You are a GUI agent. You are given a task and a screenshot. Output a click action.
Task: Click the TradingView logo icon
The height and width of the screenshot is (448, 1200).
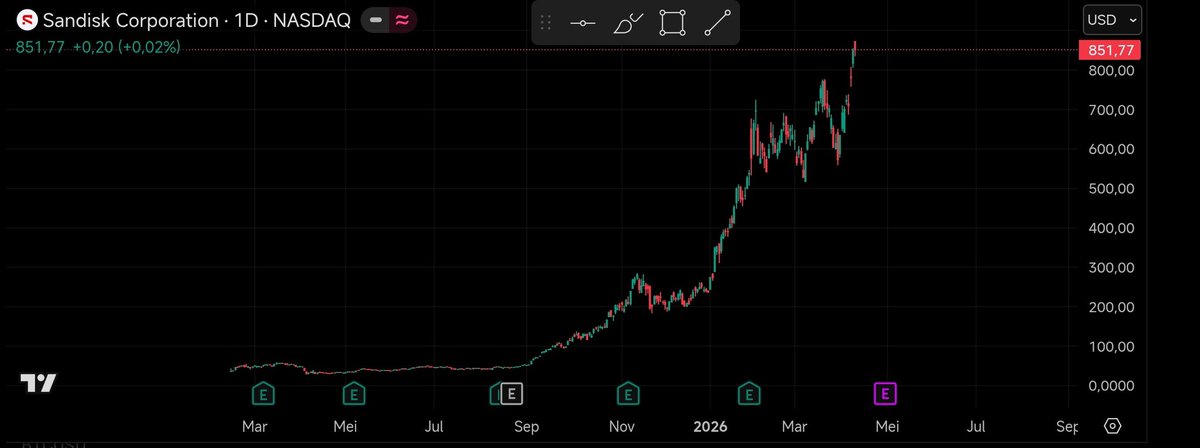(x=39, y=383)
